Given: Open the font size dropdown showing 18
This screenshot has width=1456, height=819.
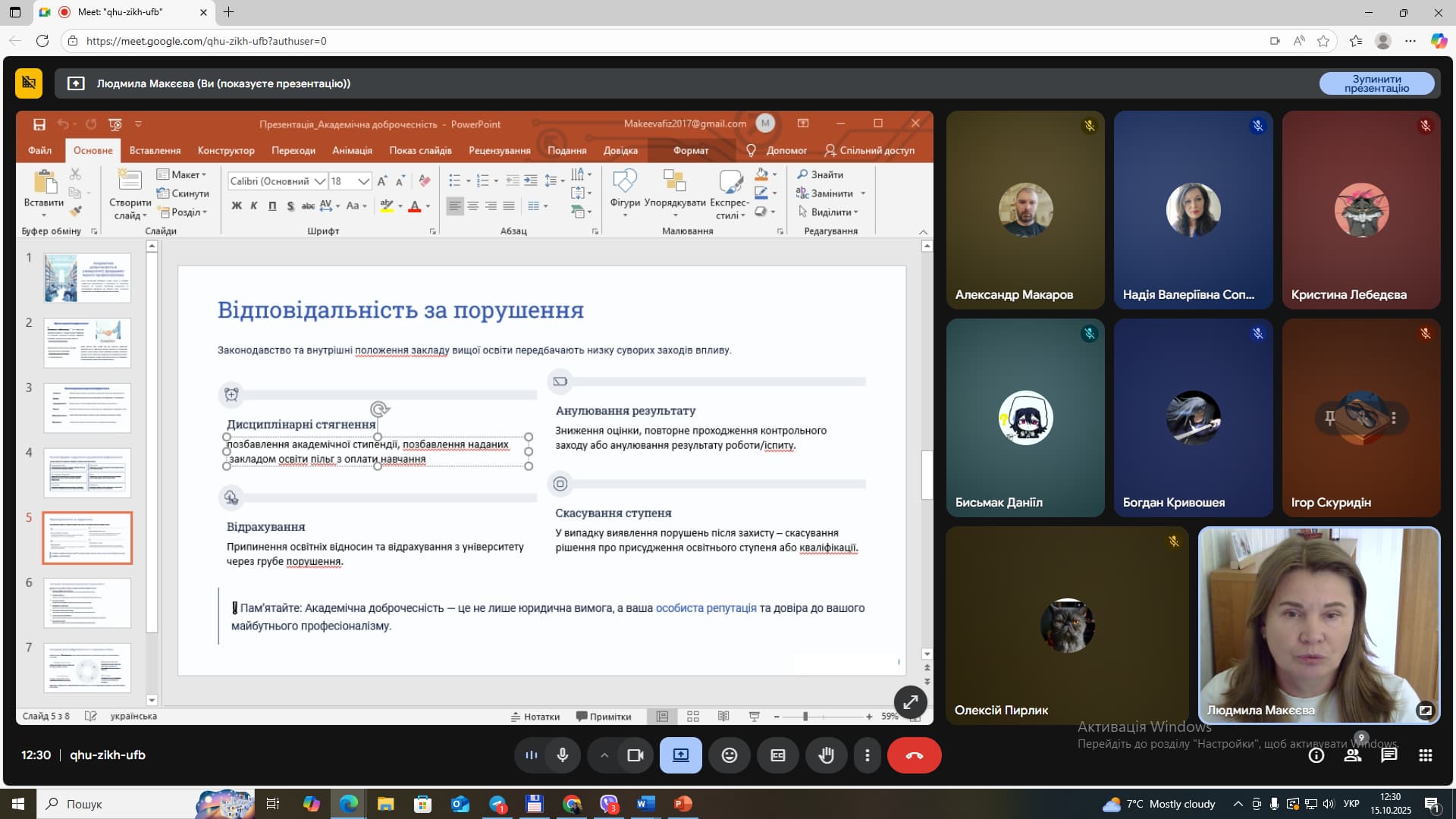Looking at the screenshot, I should 363,181.
